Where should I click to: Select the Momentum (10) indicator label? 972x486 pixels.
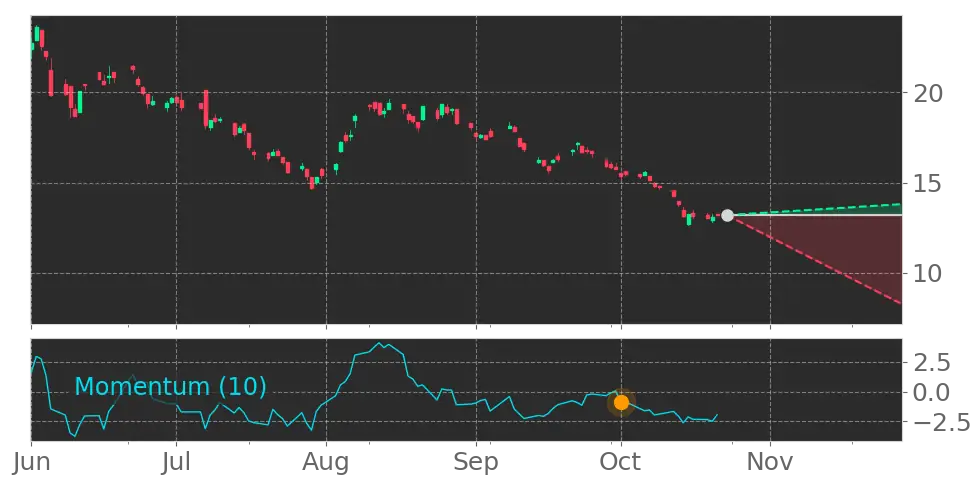coord(170,387)
